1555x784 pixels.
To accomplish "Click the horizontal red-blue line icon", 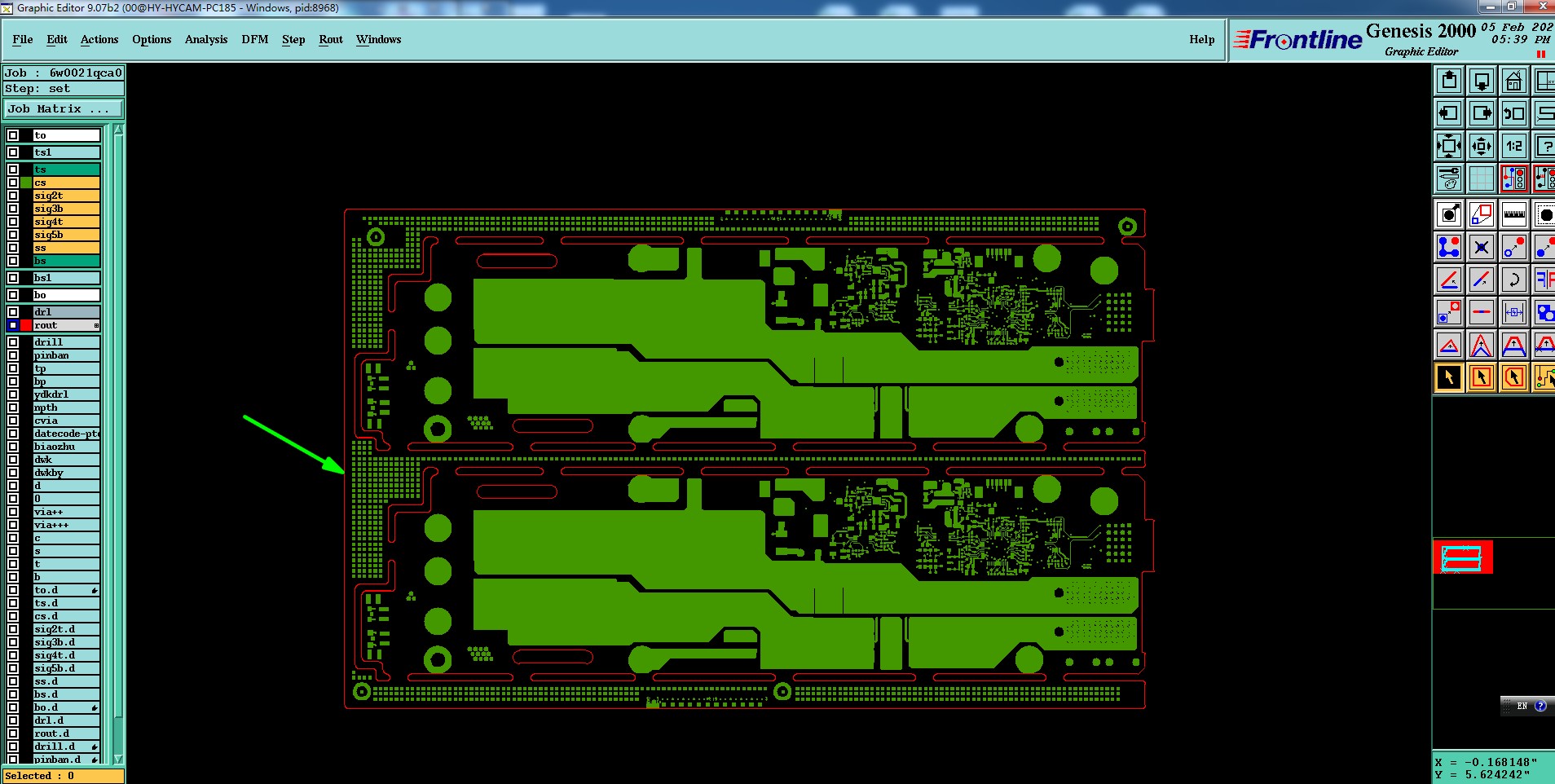I will coord(1481,312).
